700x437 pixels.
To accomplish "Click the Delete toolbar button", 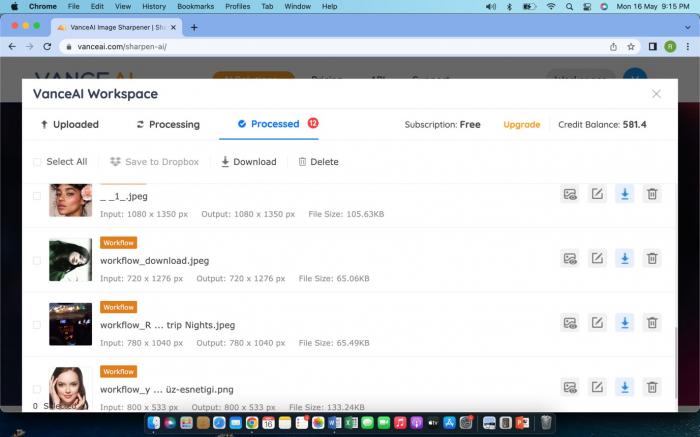I will (x=318, y=162).
